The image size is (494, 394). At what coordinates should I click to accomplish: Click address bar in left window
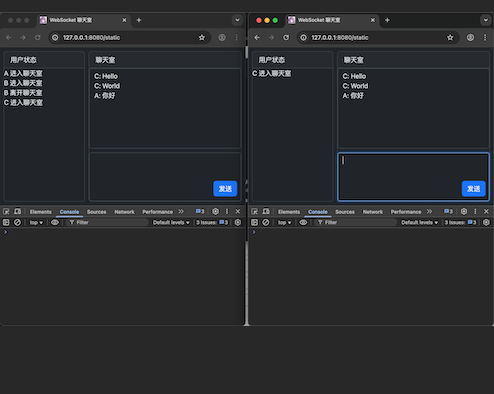point(130,37)
